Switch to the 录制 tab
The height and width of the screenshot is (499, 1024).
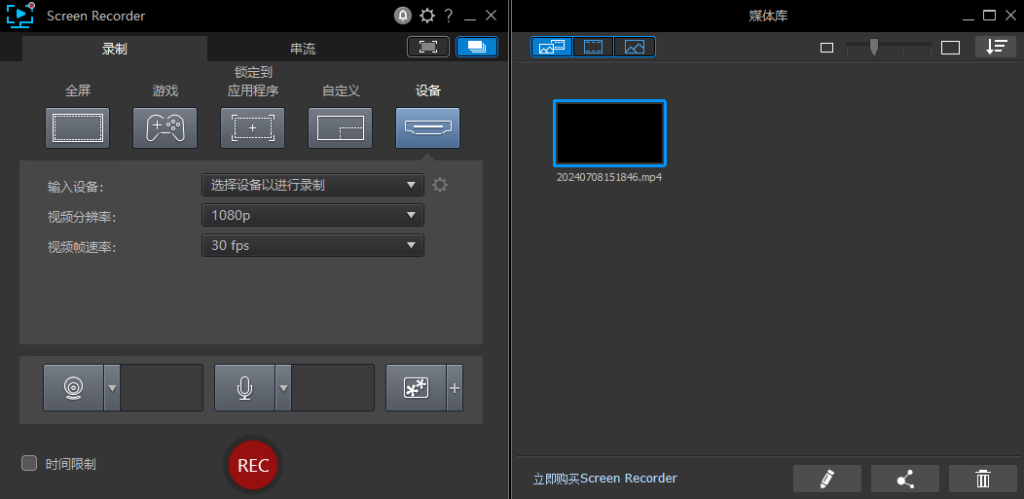[115, 49]
